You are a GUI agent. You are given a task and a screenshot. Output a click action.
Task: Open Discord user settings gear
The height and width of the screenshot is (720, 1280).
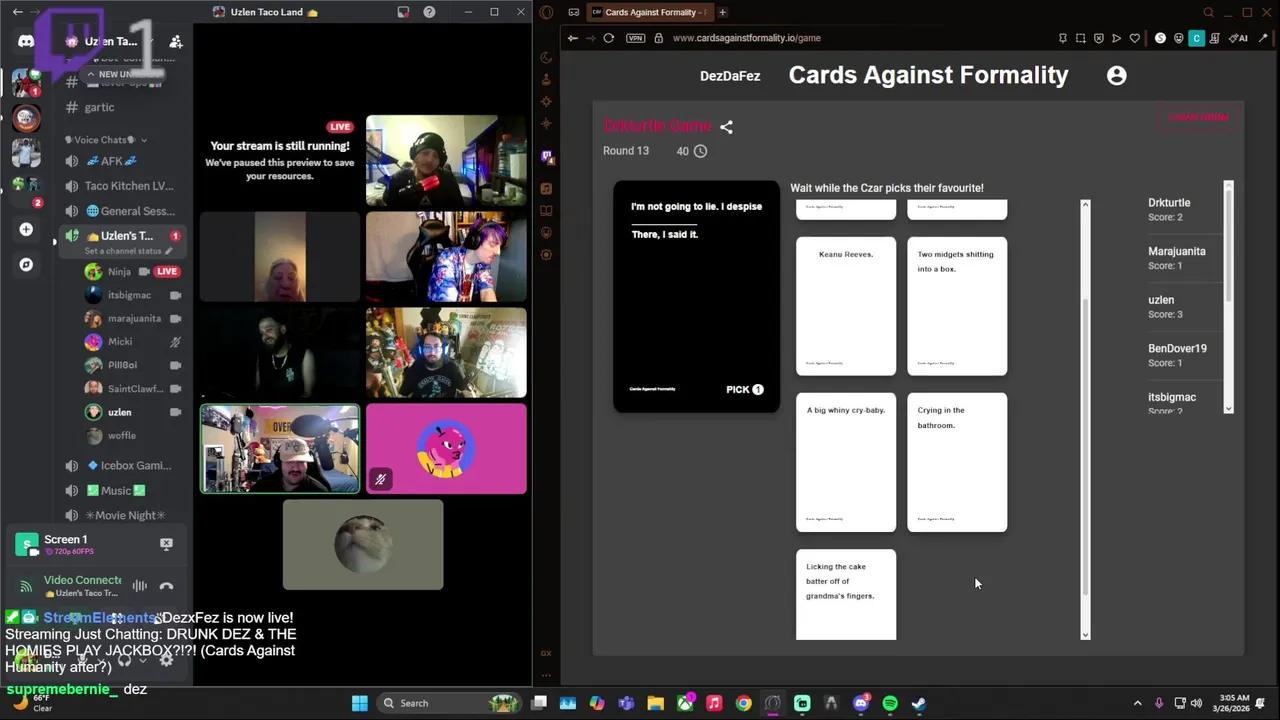tap(166, 660)
